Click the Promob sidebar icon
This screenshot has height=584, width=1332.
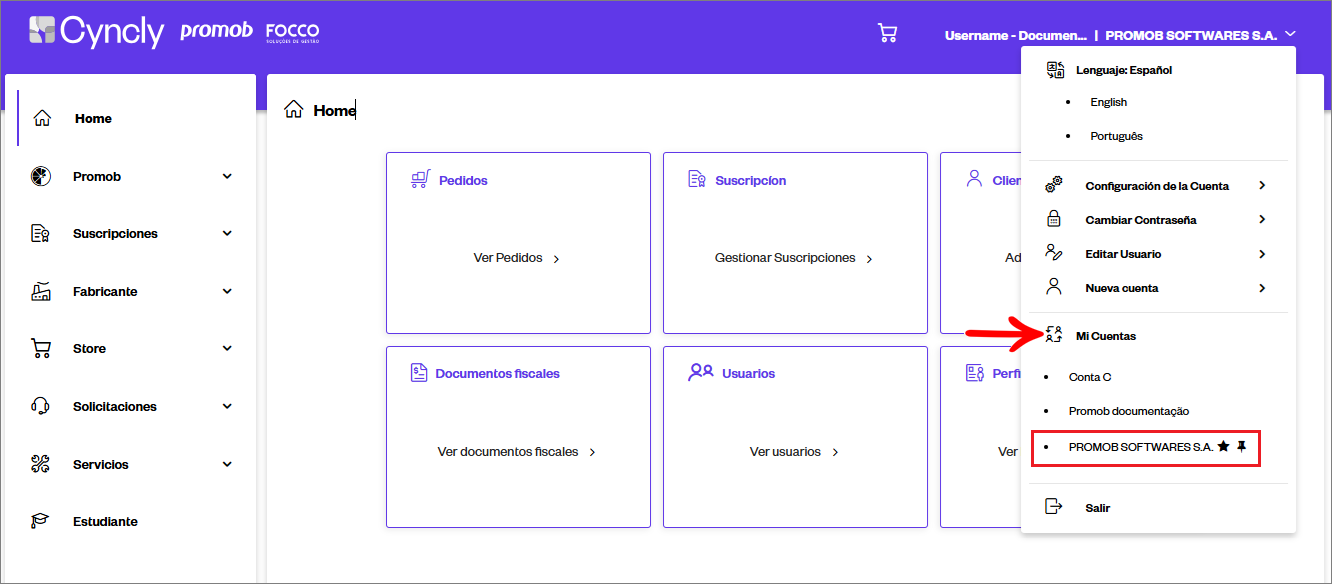[41, 176]
